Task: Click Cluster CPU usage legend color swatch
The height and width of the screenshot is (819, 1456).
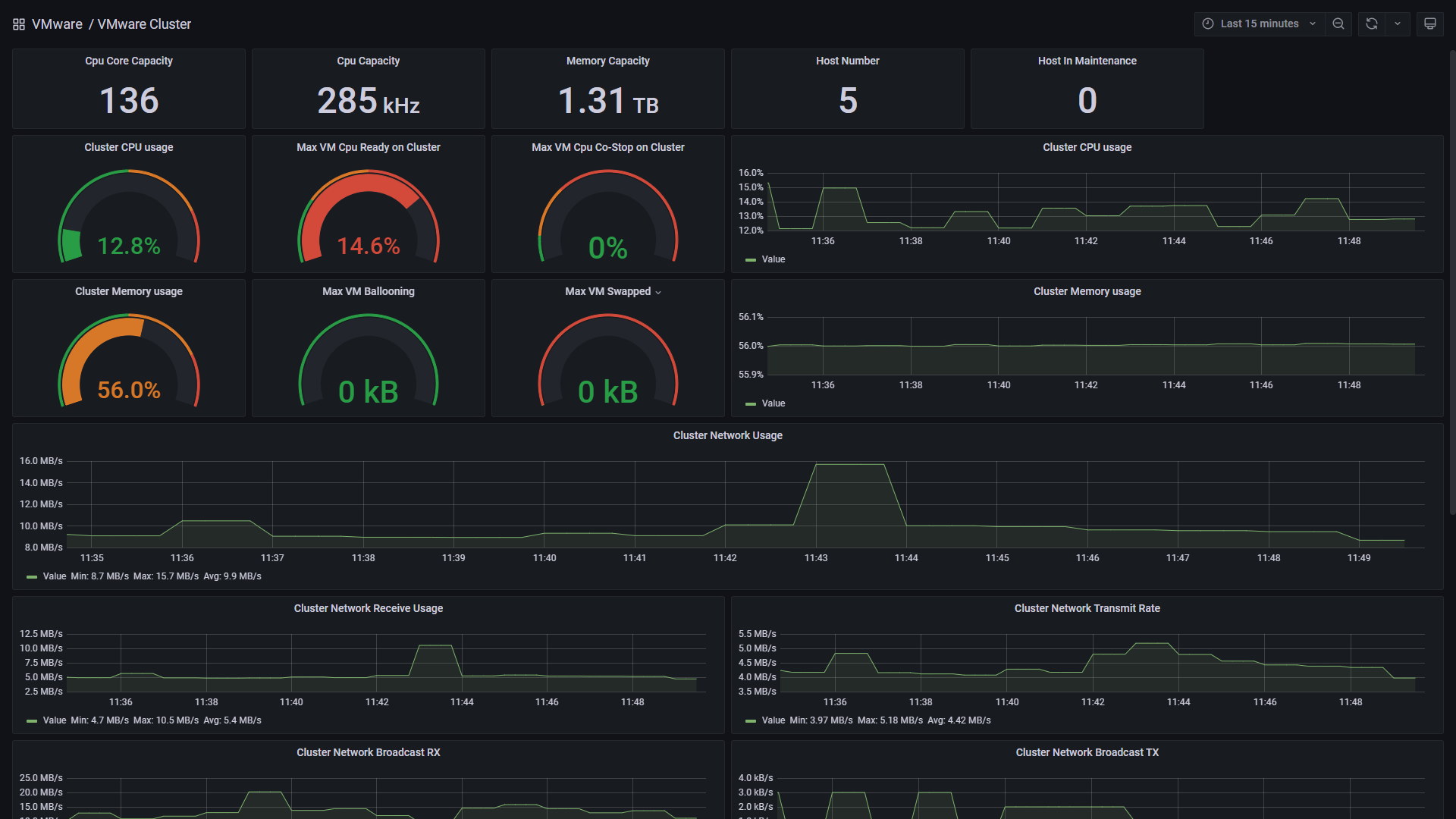Action: tap(751, 260)
